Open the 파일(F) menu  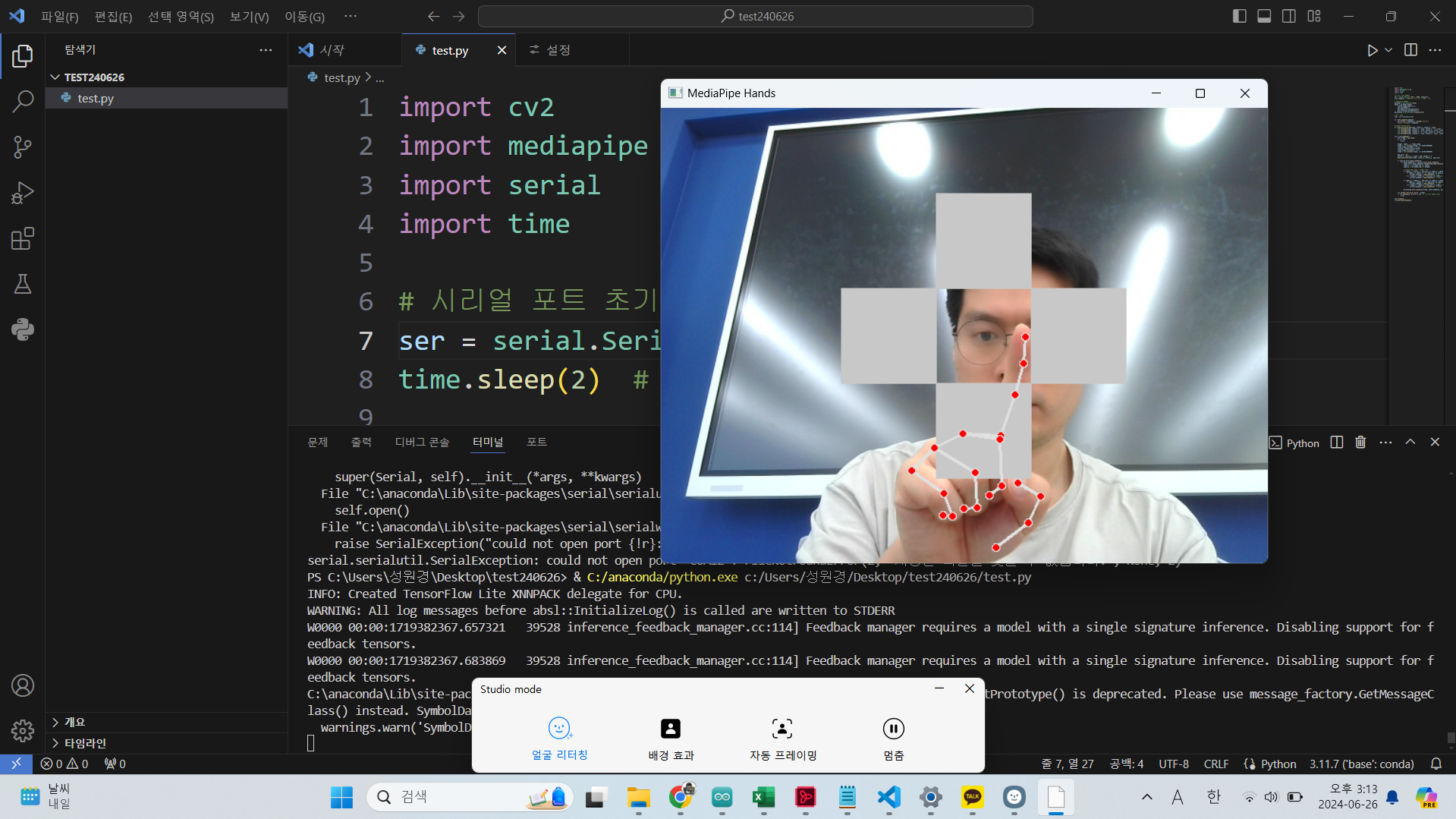tap(59, 17)
